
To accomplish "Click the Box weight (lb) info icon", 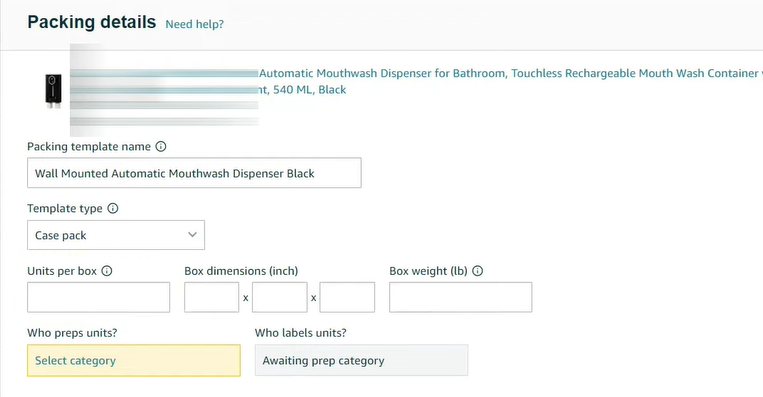I will coord(477,271).
